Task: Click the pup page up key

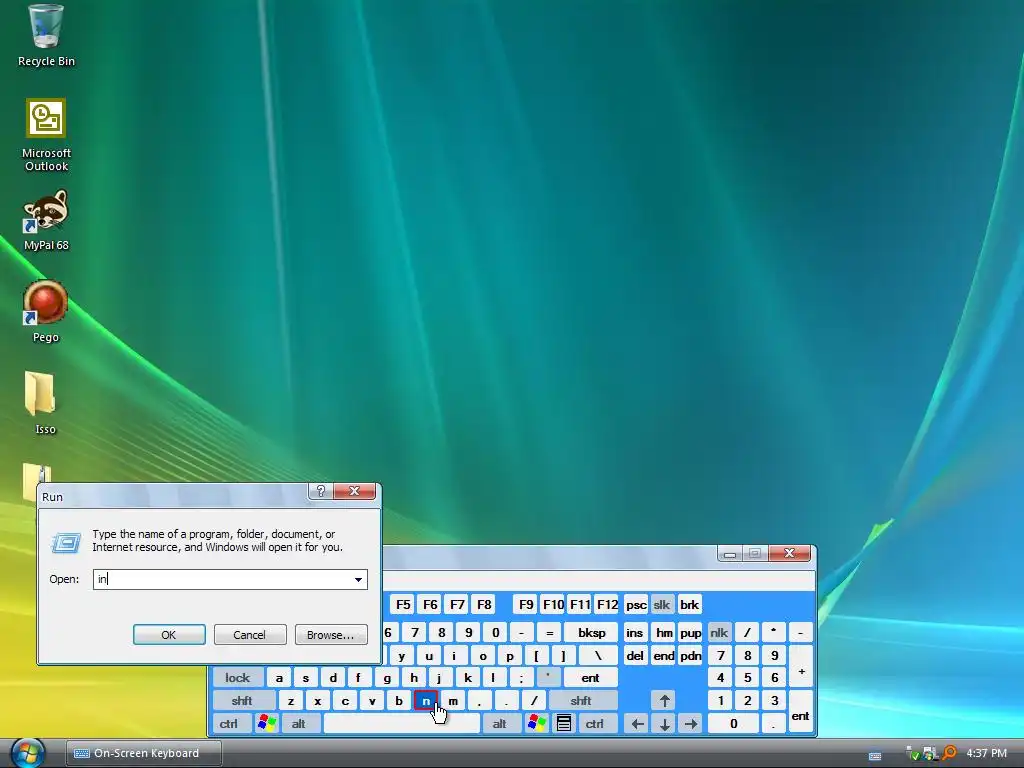Action: pyautogui.click(x=690, y=632)
